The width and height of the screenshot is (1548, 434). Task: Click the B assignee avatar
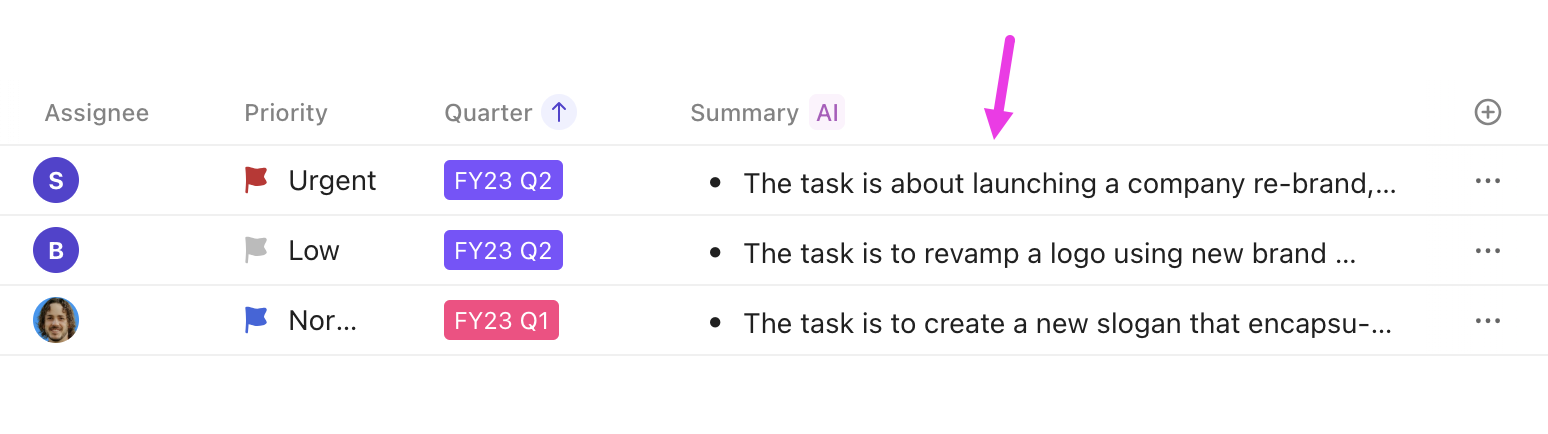point(56,251)
